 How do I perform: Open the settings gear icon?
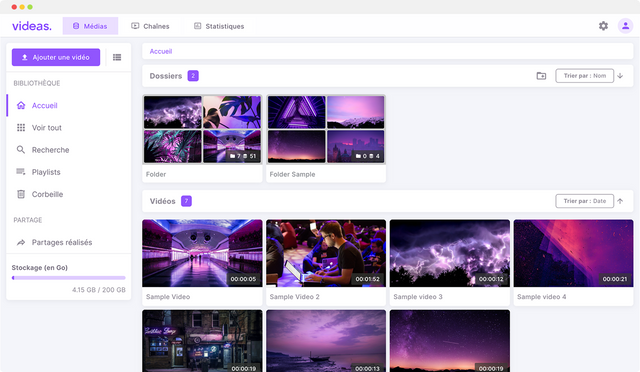click(x=603, y=26)
